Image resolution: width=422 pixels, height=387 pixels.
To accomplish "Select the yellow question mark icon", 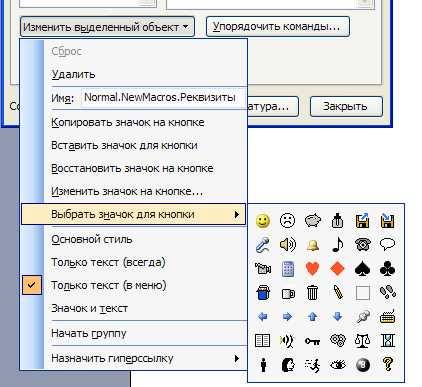I will pyautogui.click(x=388, y=365).
